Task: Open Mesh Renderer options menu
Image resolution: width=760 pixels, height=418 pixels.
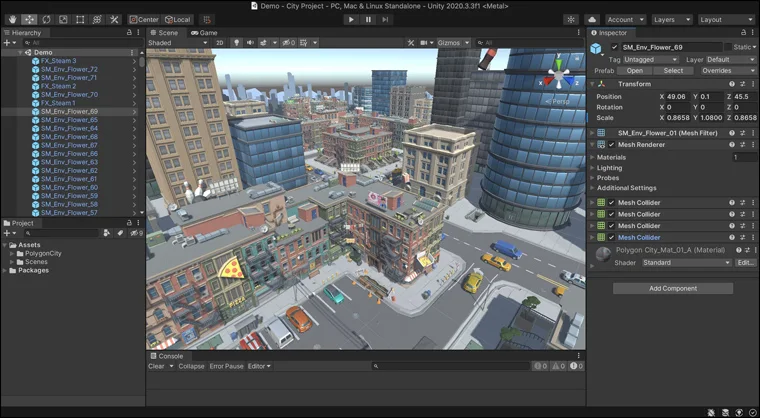Action: point(753,145)
